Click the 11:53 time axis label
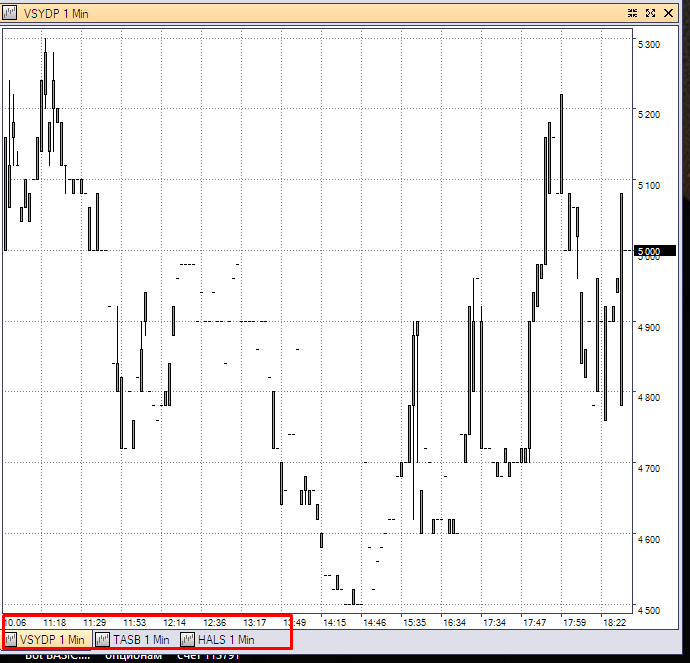The image size is (690, 663). pos(135,623)
